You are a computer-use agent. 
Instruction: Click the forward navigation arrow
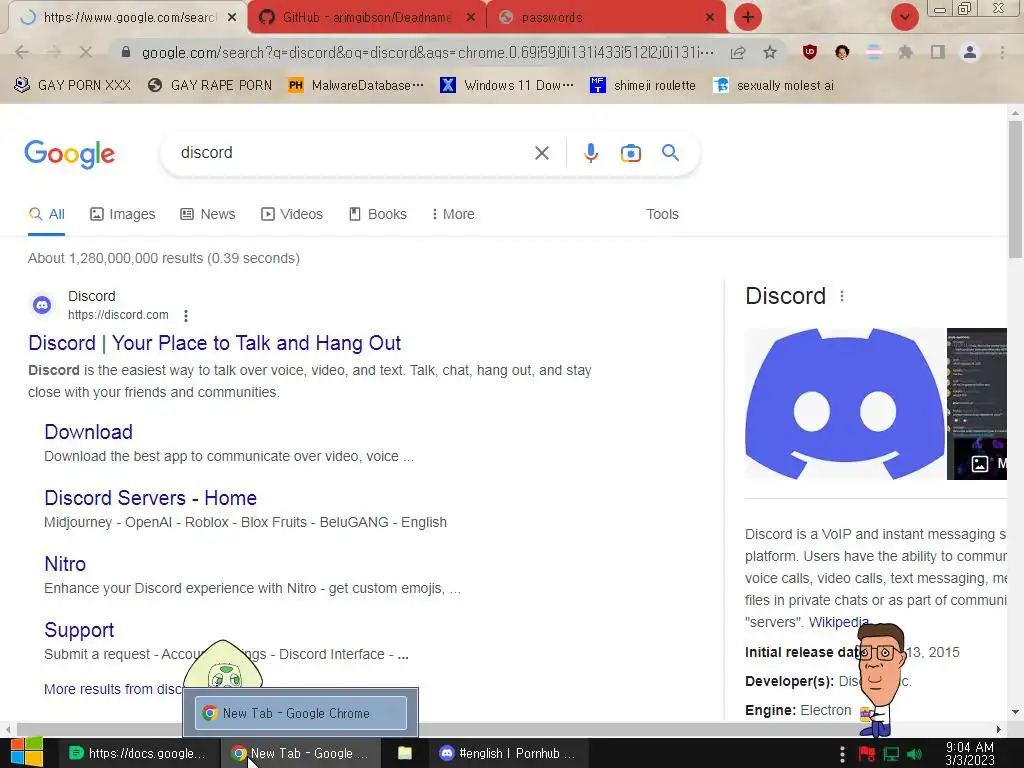(x=54, y=52)
